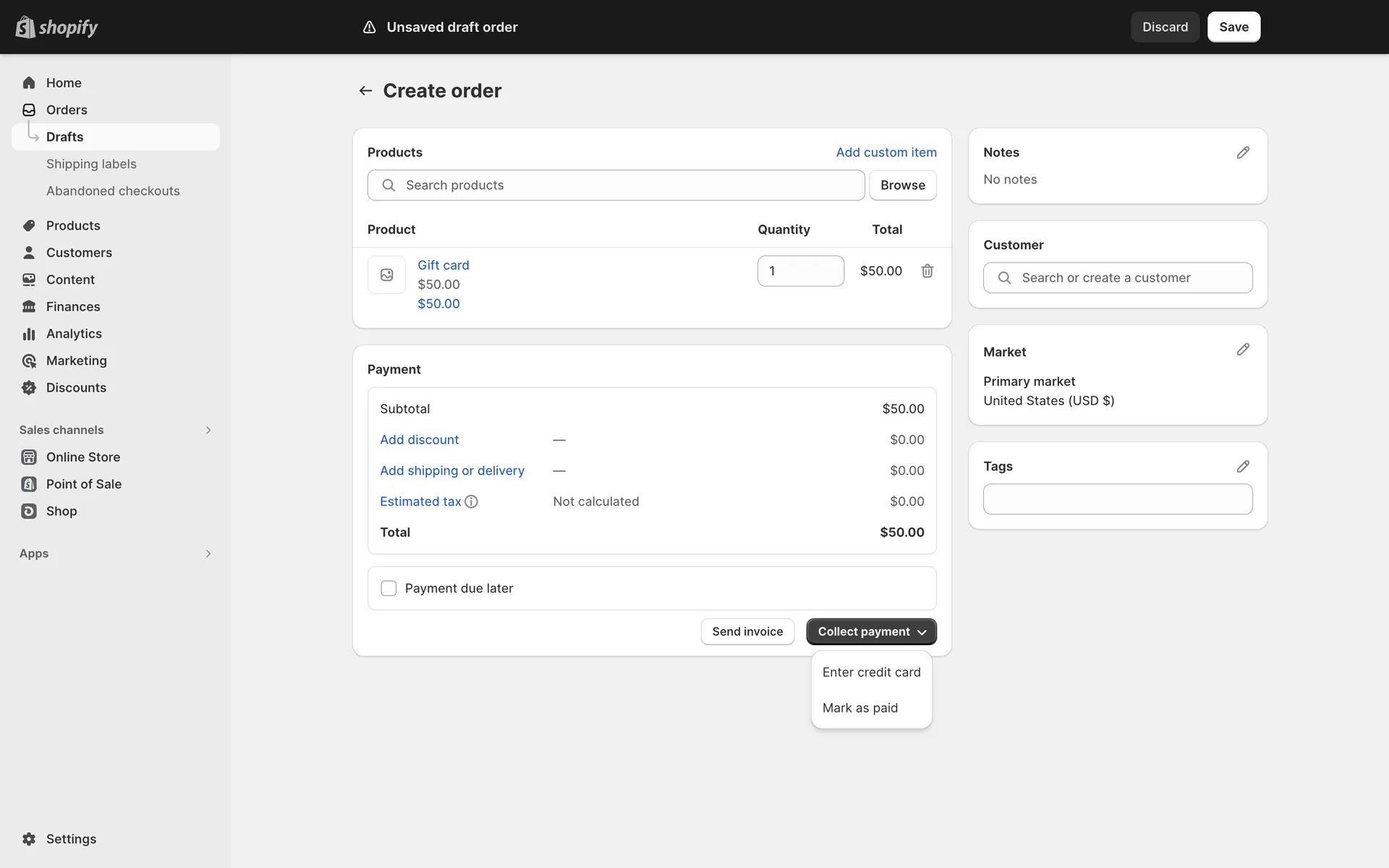Click the Add custom item link
The height and width of the screenshot is (868, 1389).
pyautogui.click(x=885, y=152)
